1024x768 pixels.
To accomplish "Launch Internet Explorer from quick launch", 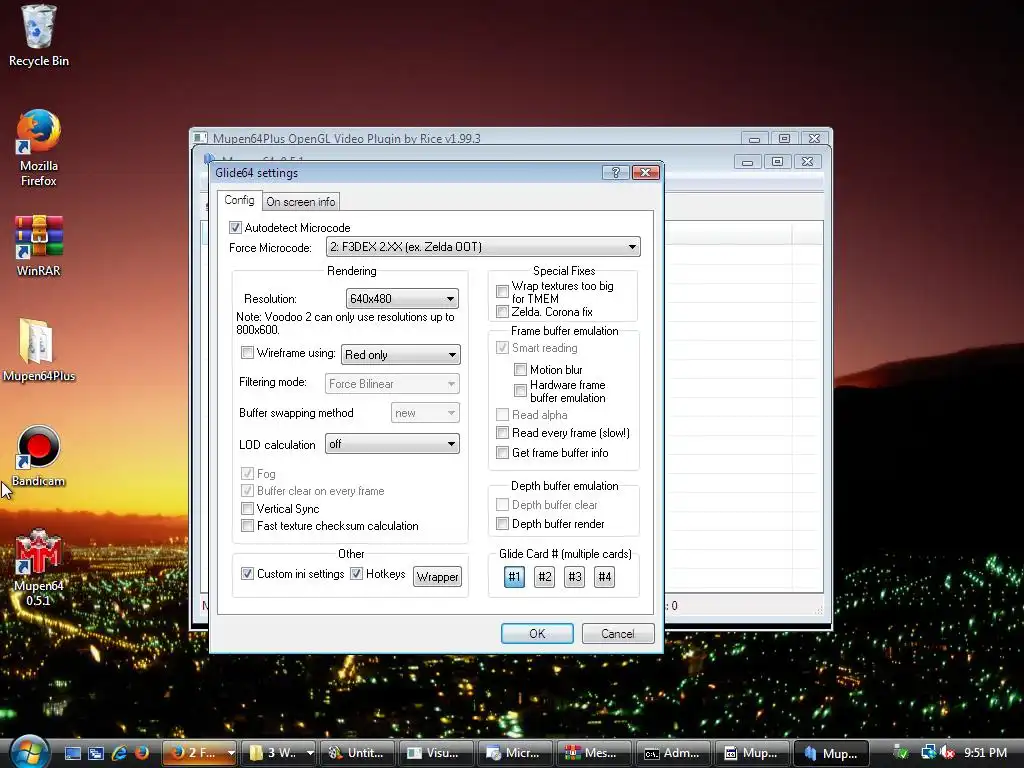I will 119,753.
